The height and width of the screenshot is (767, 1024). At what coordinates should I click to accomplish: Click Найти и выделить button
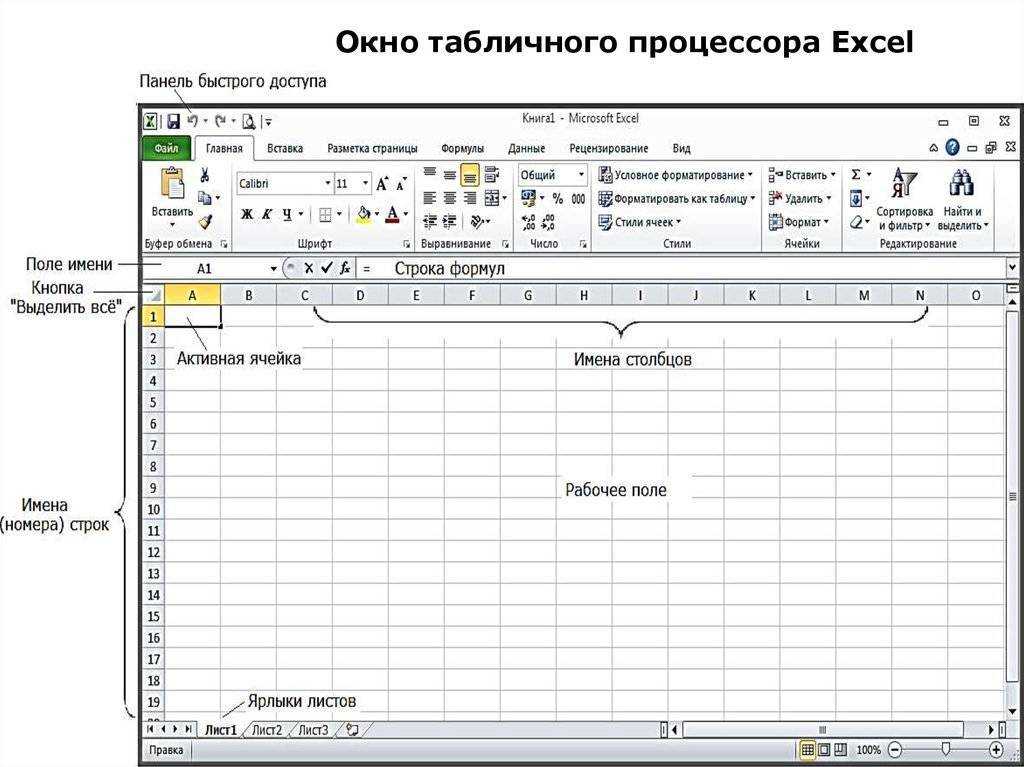point(963,198)
